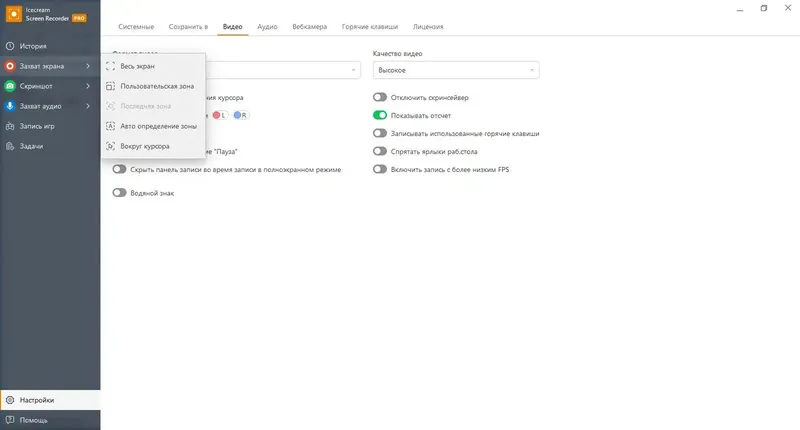Disable the Показывать отсчет toggle
The height and width of the screenshot is (430, 800).
[x=380, y=115]
